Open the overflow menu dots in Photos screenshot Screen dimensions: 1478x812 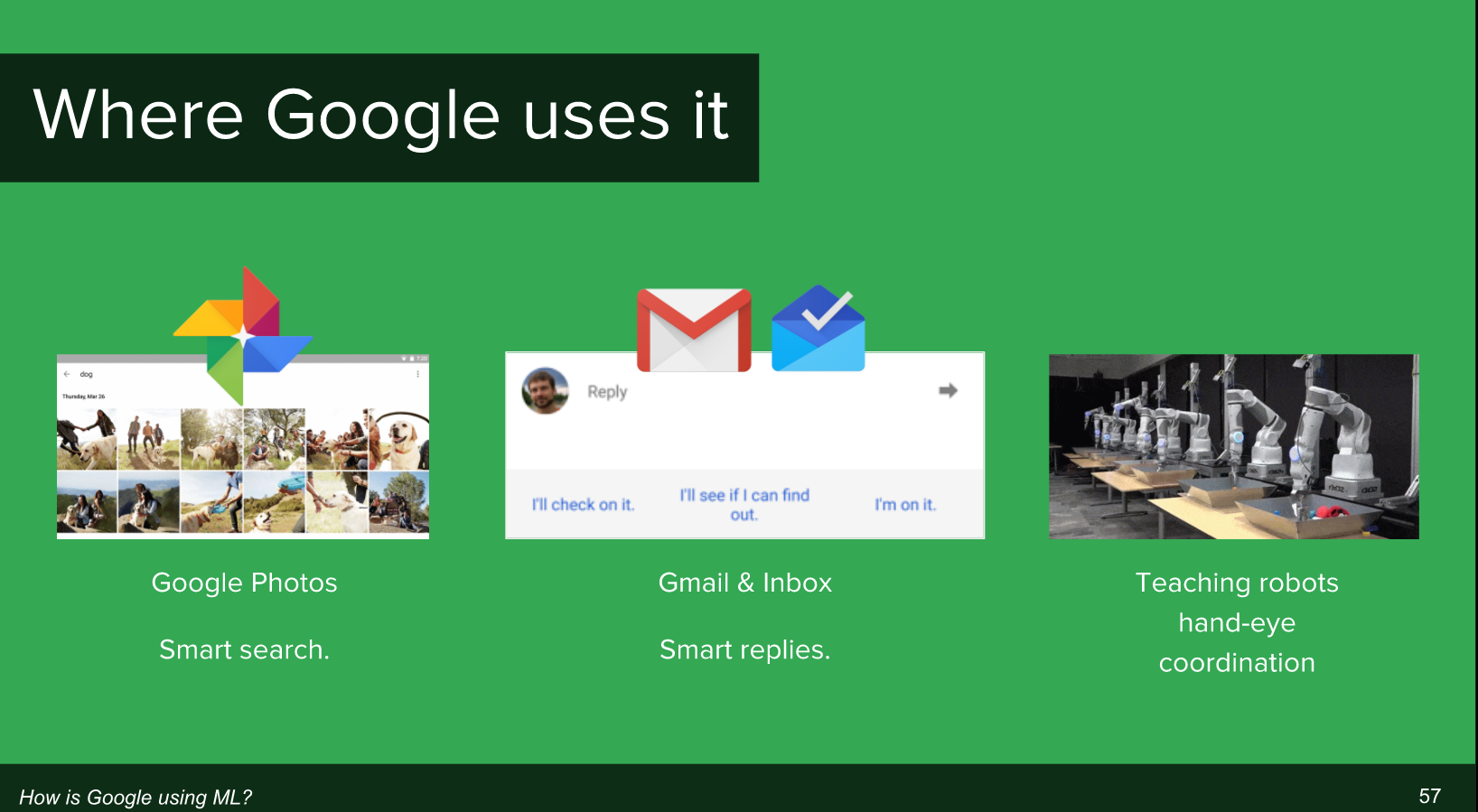coord(417,374)
